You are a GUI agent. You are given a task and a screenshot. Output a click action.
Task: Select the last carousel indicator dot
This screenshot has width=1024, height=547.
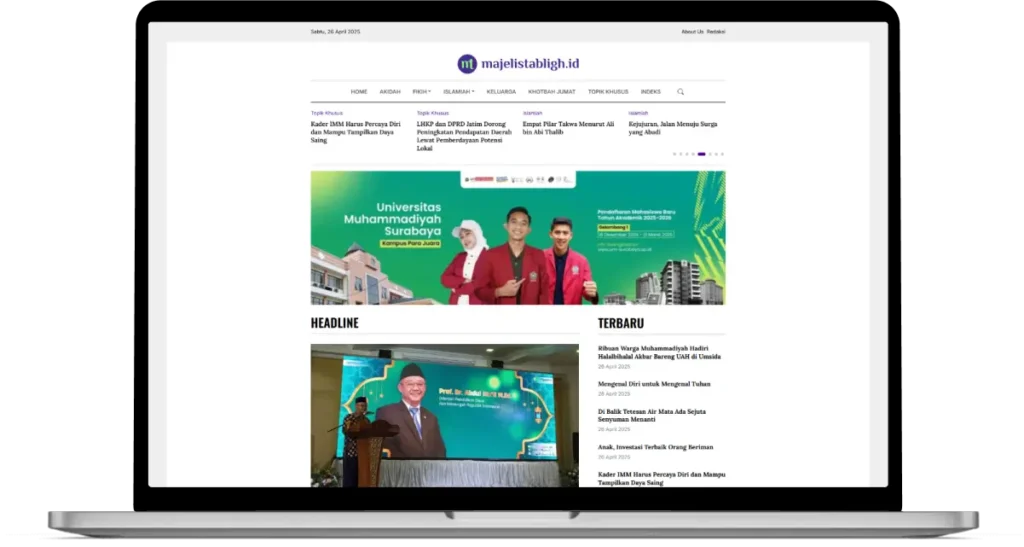(x=722, y=155)
